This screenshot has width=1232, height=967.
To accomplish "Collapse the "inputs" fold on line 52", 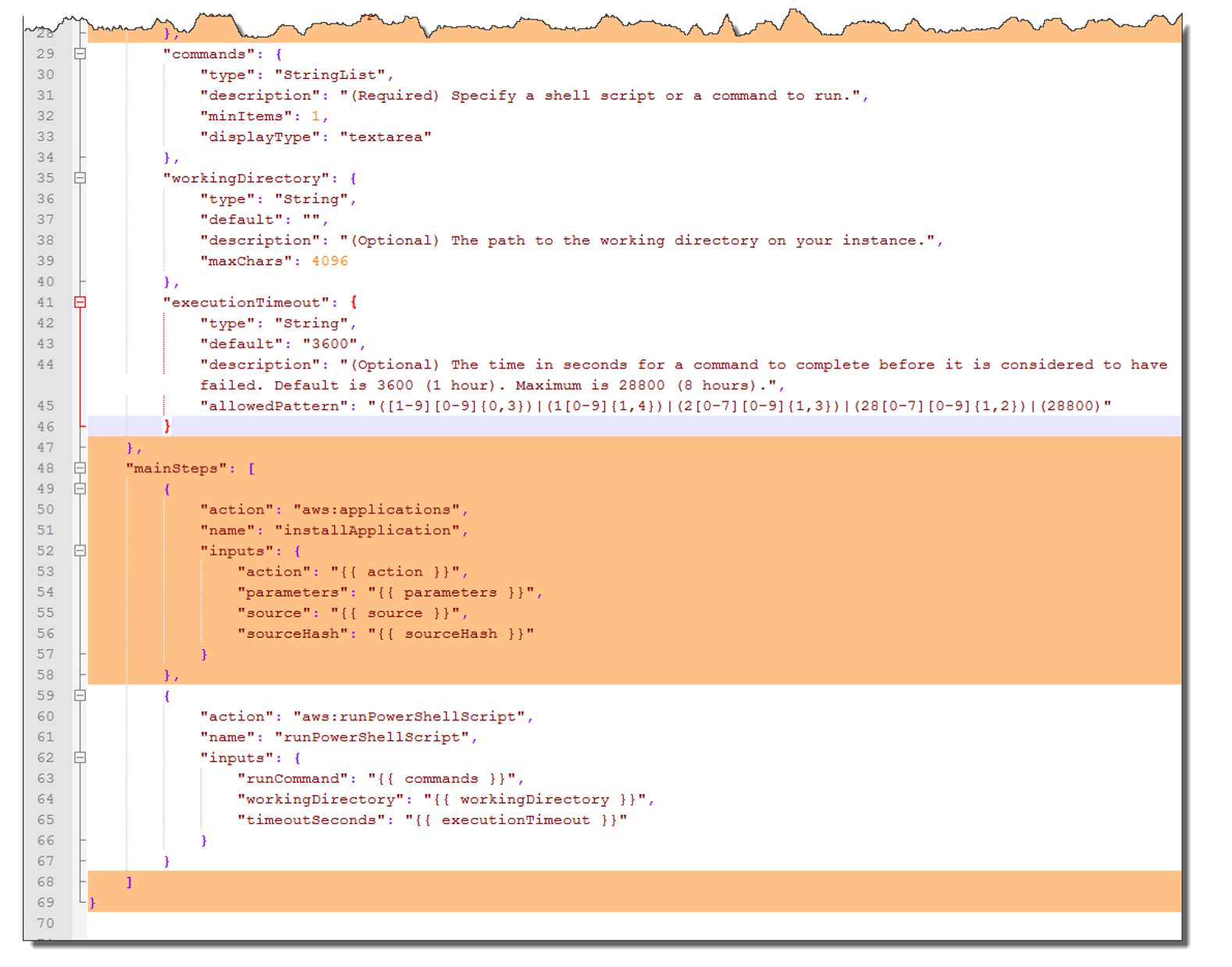I will coord(80,551).
